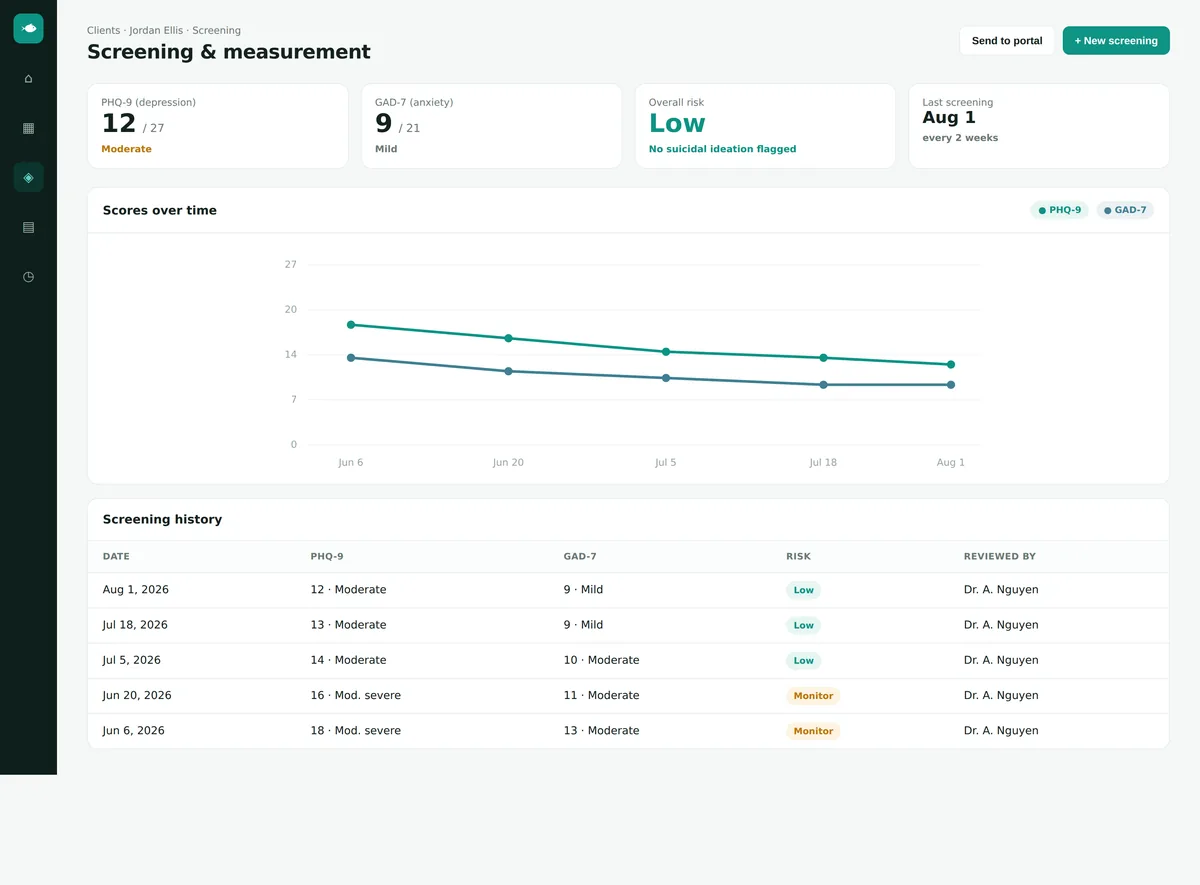Open the Last screening card
The height and width of the screenshot is (885, 1200).
click(1039, 126)
